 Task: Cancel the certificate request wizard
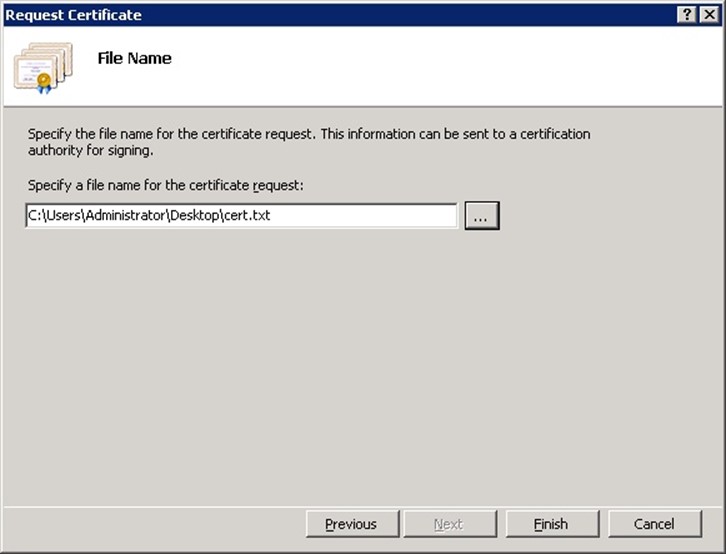pyautogui.click(x=654, y=524)
